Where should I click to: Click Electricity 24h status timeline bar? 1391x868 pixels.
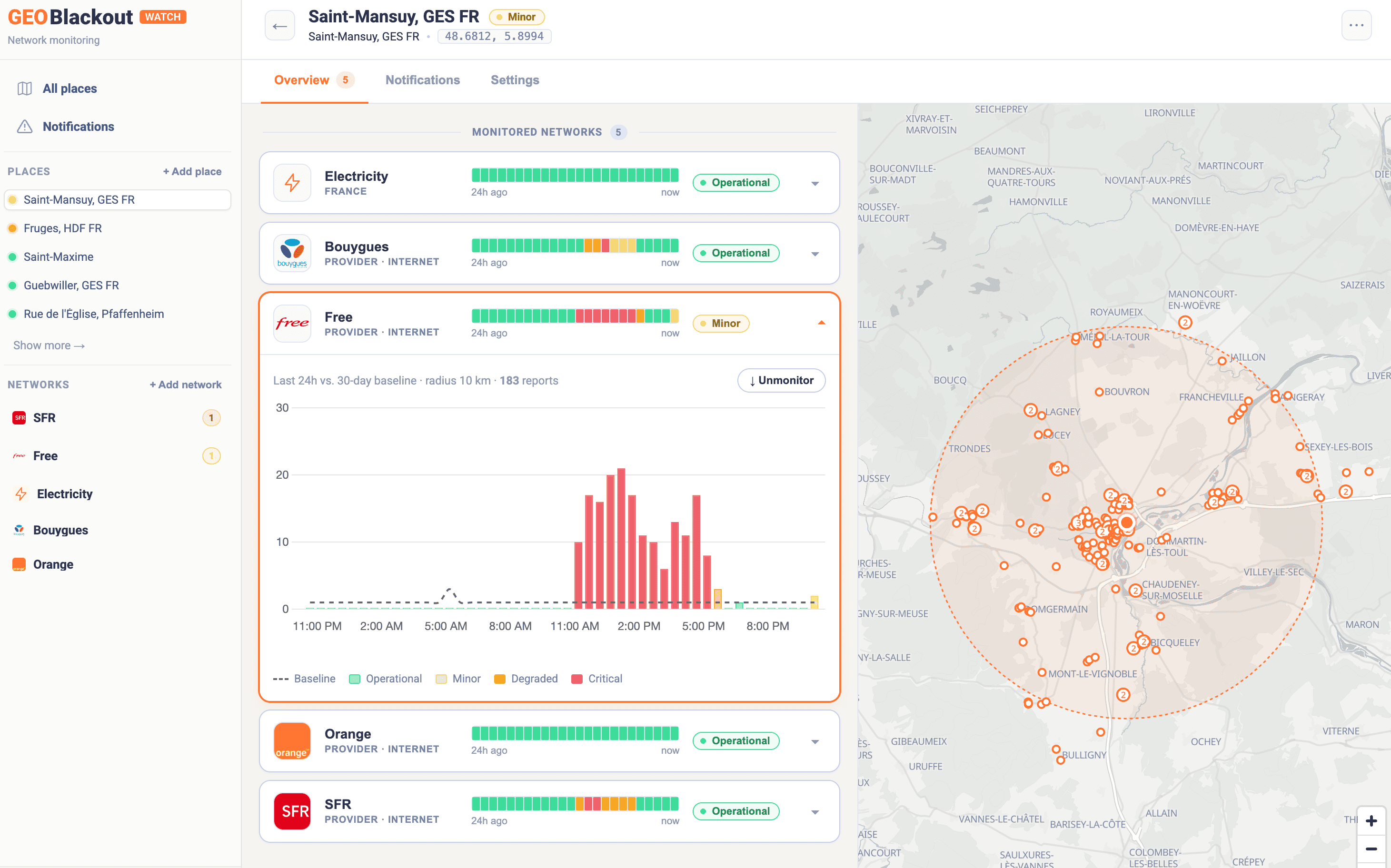(575, 175)
